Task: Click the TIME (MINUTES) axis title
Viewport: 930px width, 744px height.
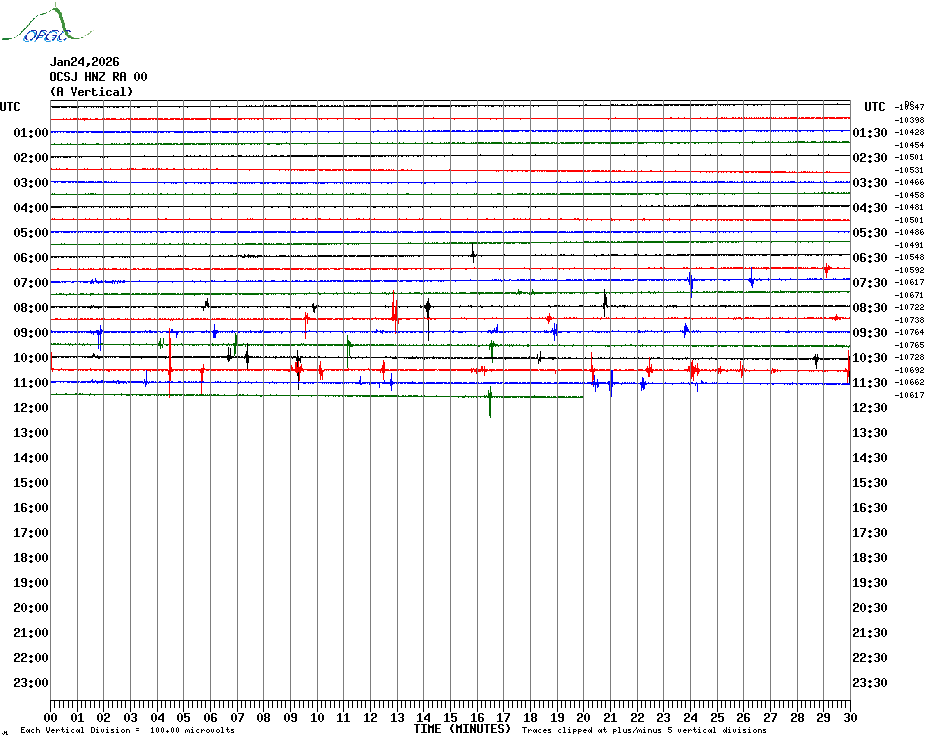Action: tap(462, 730)
